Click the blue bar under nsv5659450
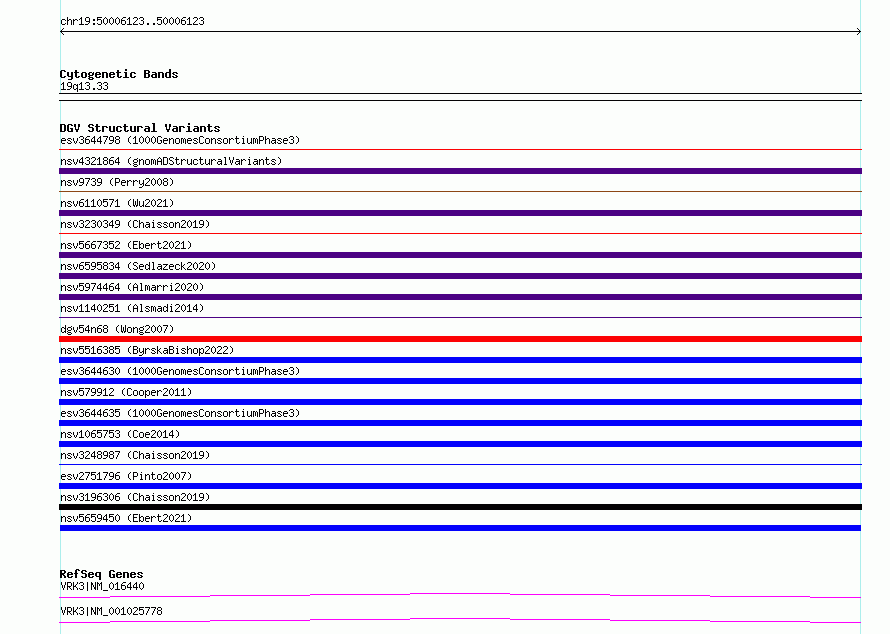 [460, 528]
